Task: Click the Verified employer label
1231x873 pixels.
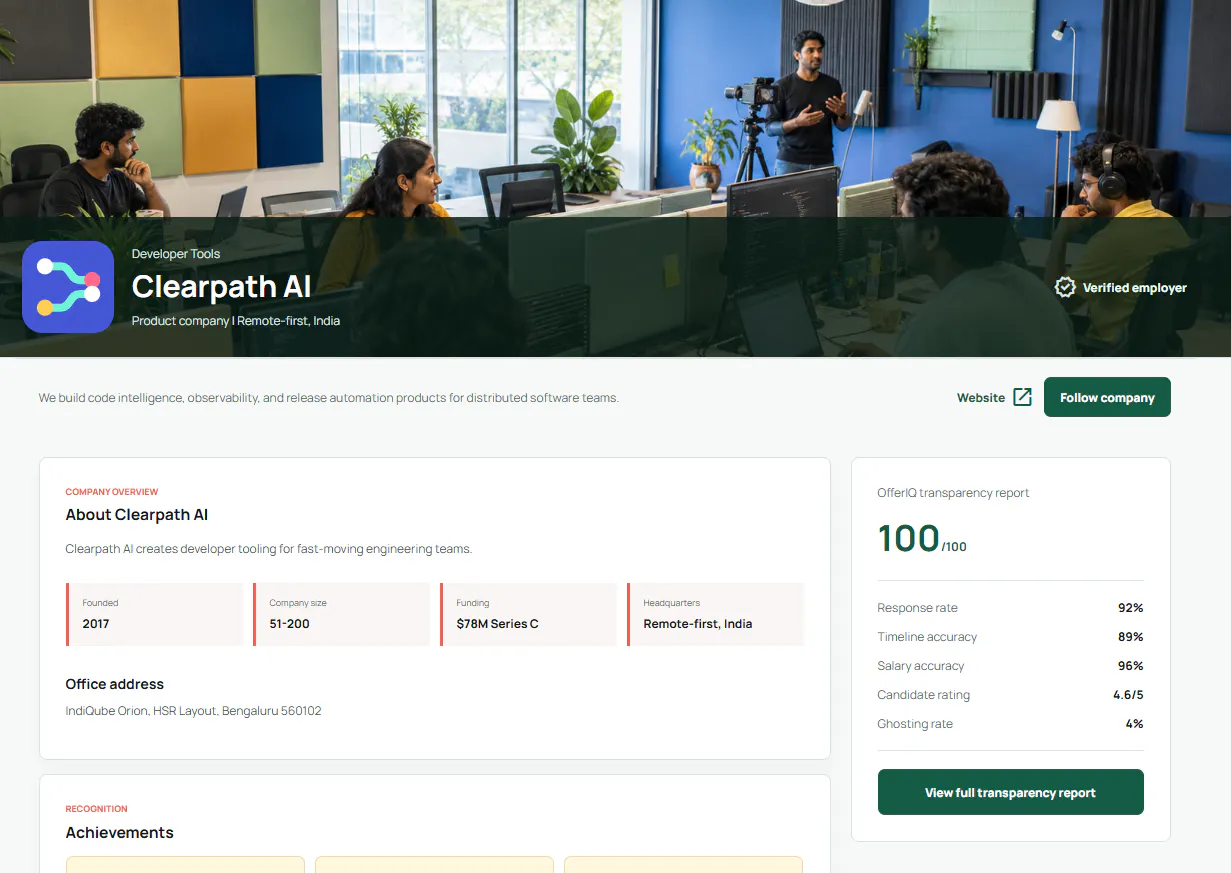Action: point(1135,288)
